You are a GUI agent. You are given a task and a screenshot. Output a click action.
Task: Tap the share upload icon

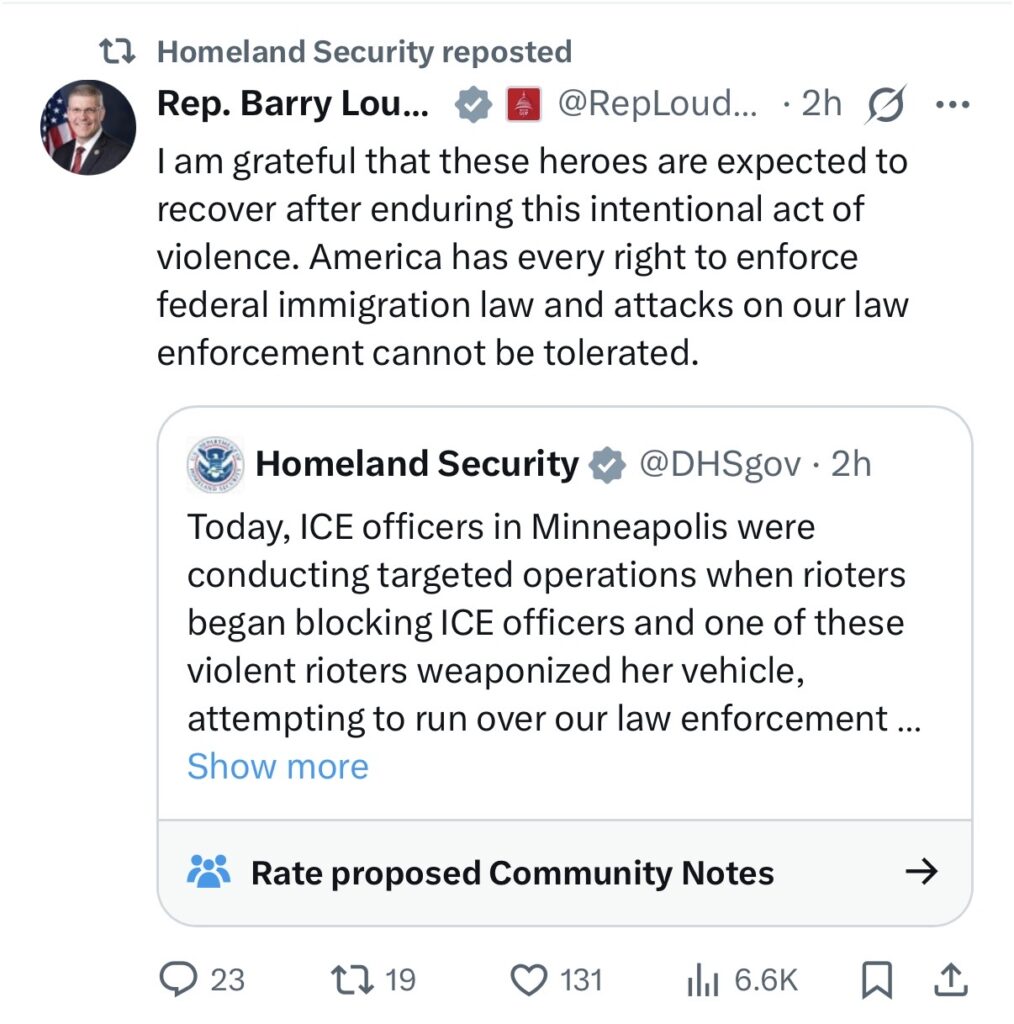coord(952,980)
